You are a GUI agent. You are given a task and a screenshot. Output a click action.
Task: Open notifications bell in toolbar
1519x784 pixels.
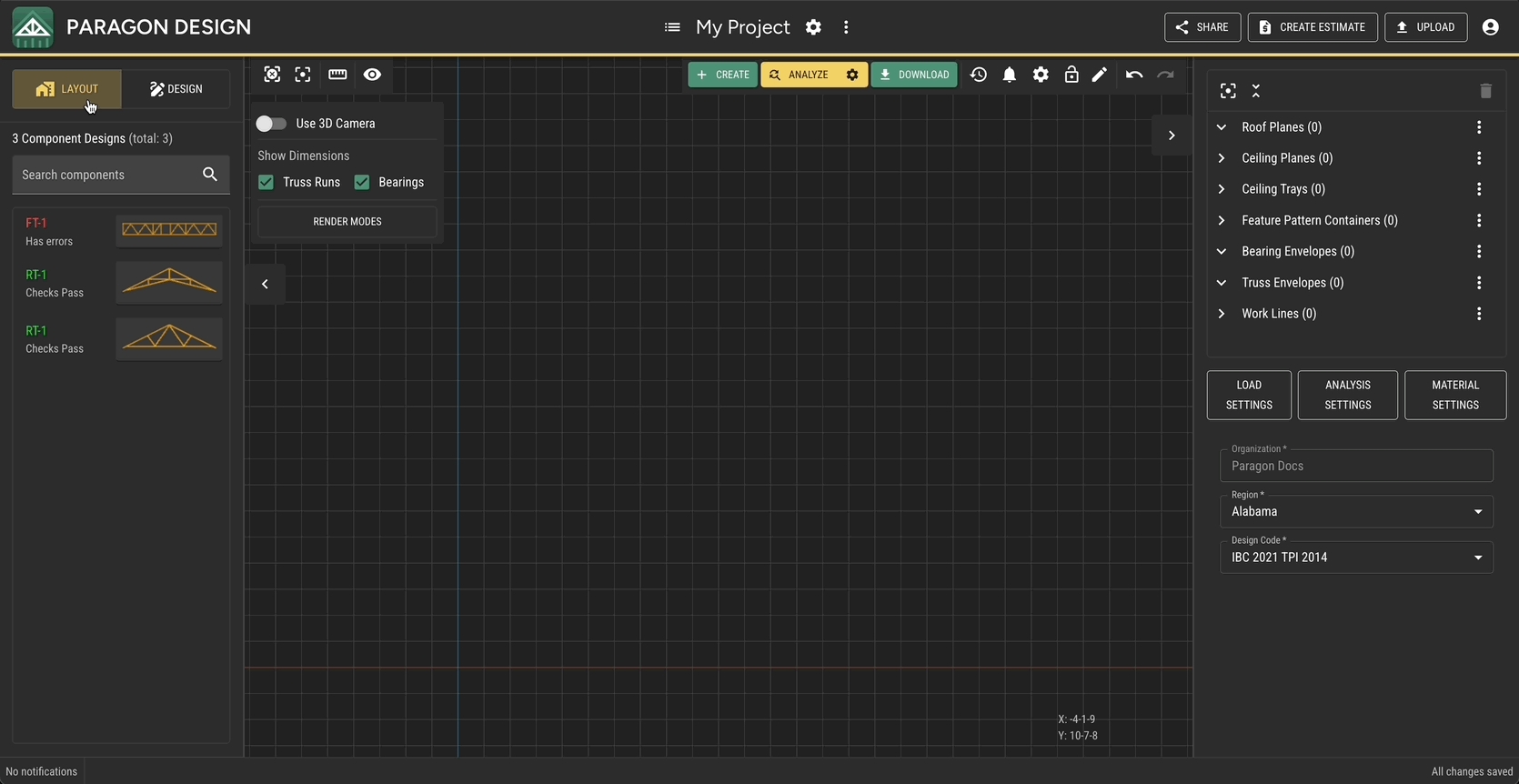1009,75
